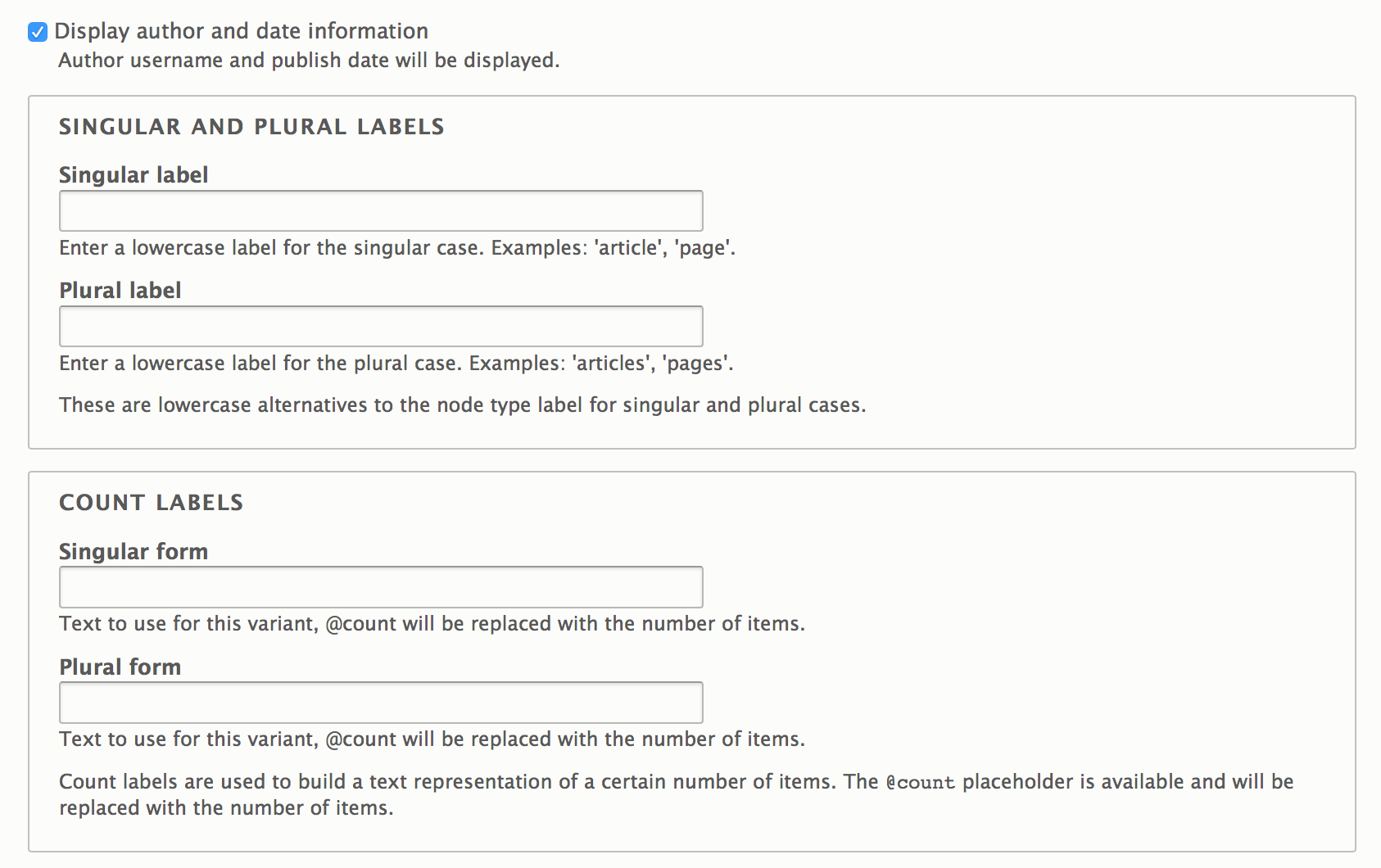Click inside the Plural form input box
The image size is (1381, 868).
point(381,703)
